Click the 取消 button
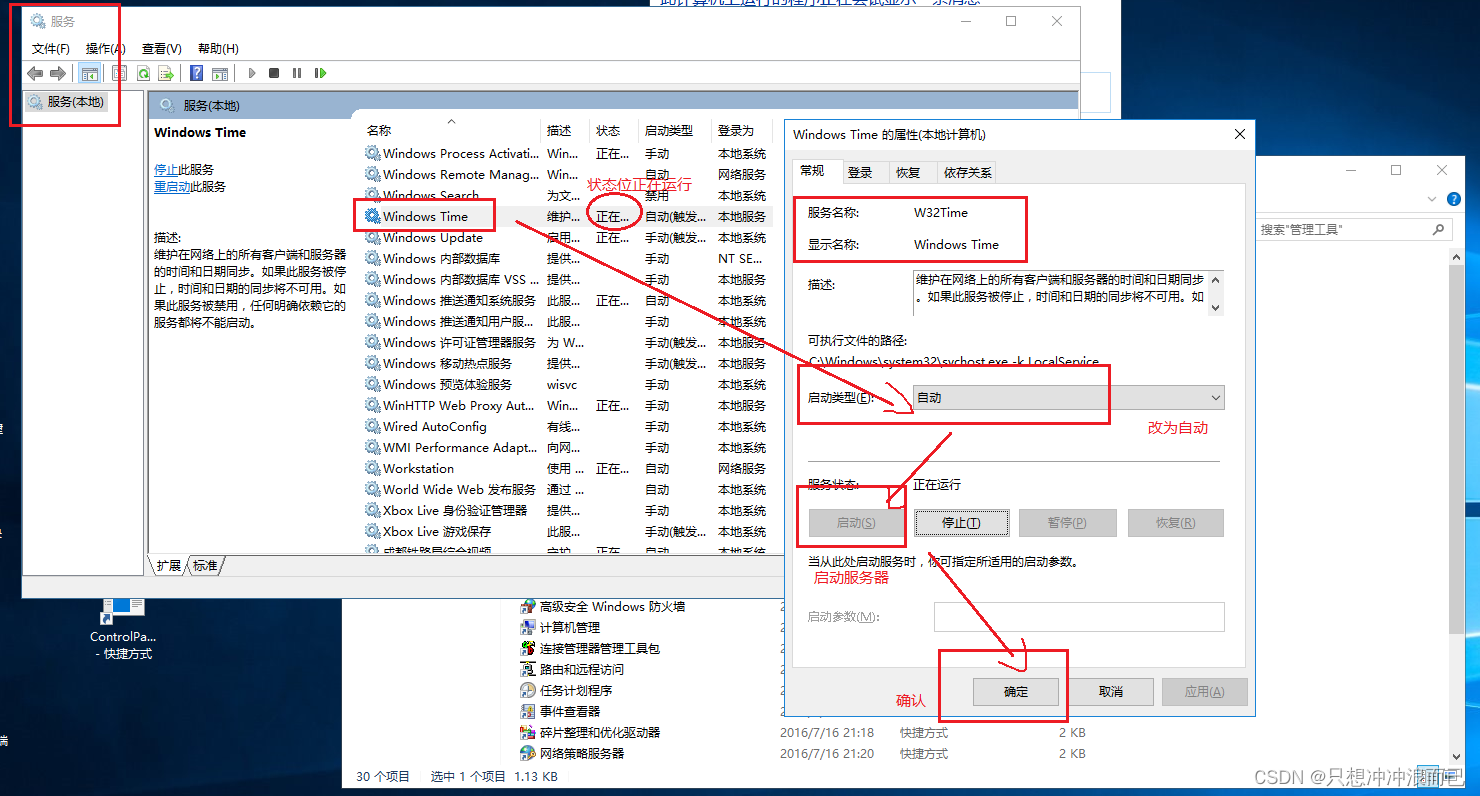 pos(1110,692)
